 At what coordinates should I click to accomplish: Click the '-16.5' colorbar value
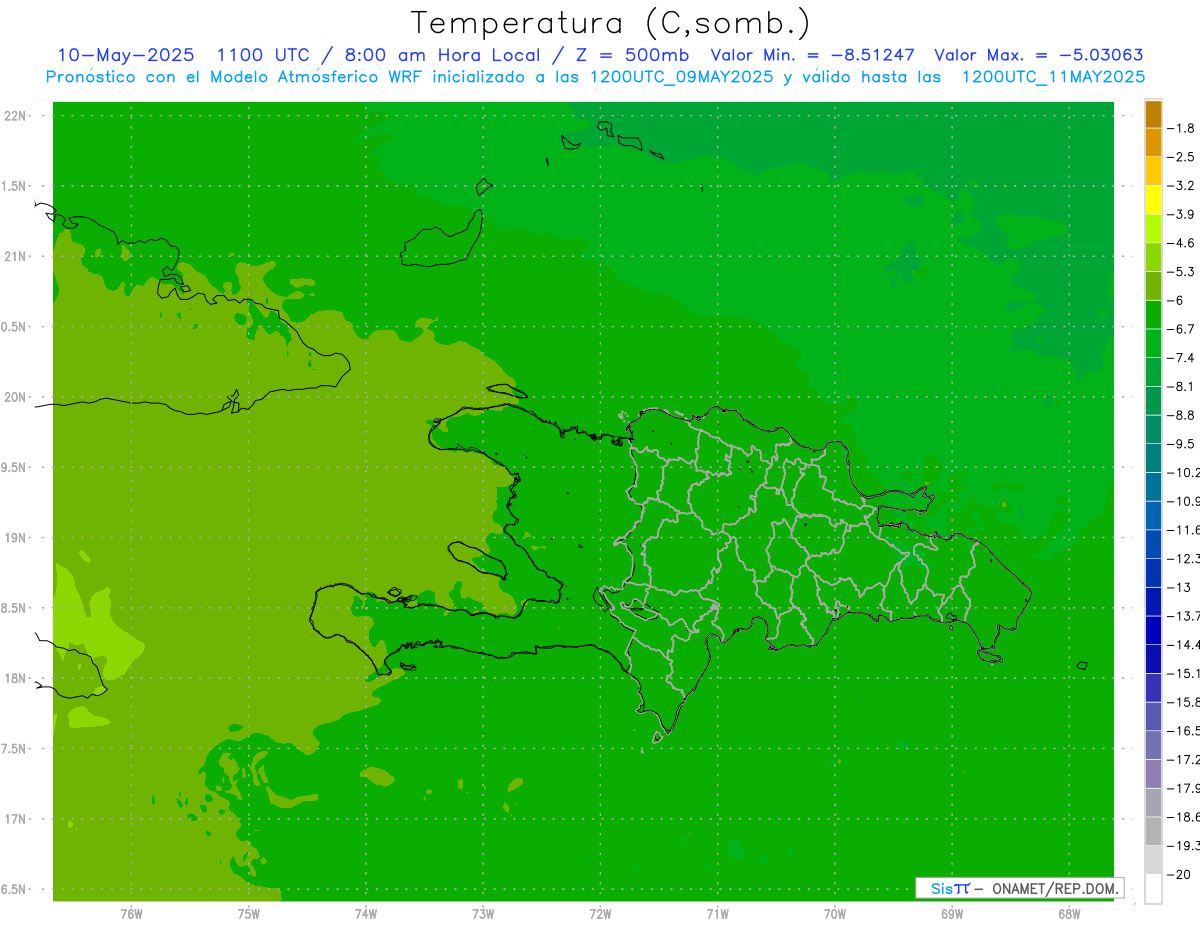point(1184,730)
